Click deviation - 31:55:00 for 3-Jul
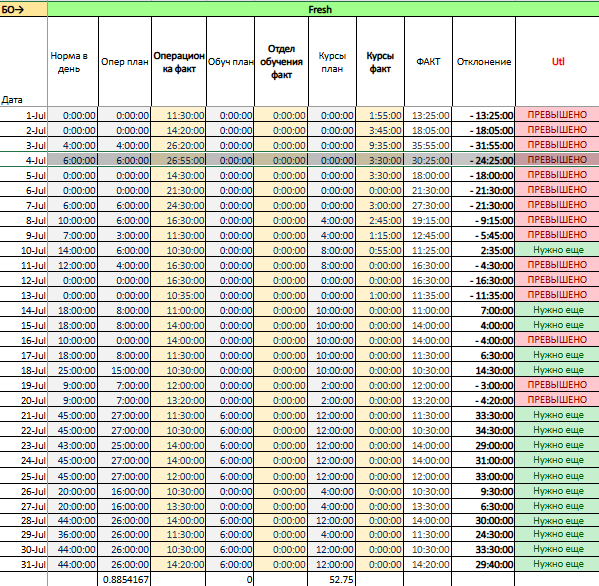The width and height of the screenshot is (599, 586). 484,146
